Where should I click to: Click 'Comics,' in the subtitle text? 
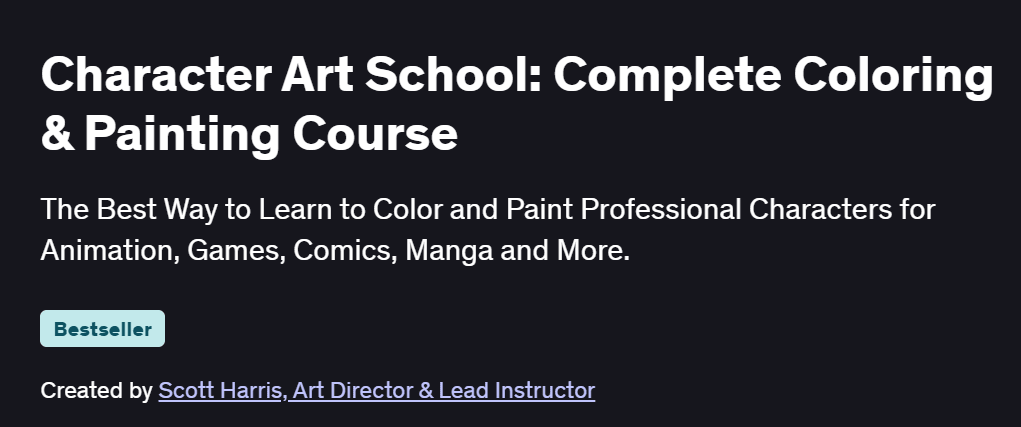pyautogui.click(x=345, y=251)
